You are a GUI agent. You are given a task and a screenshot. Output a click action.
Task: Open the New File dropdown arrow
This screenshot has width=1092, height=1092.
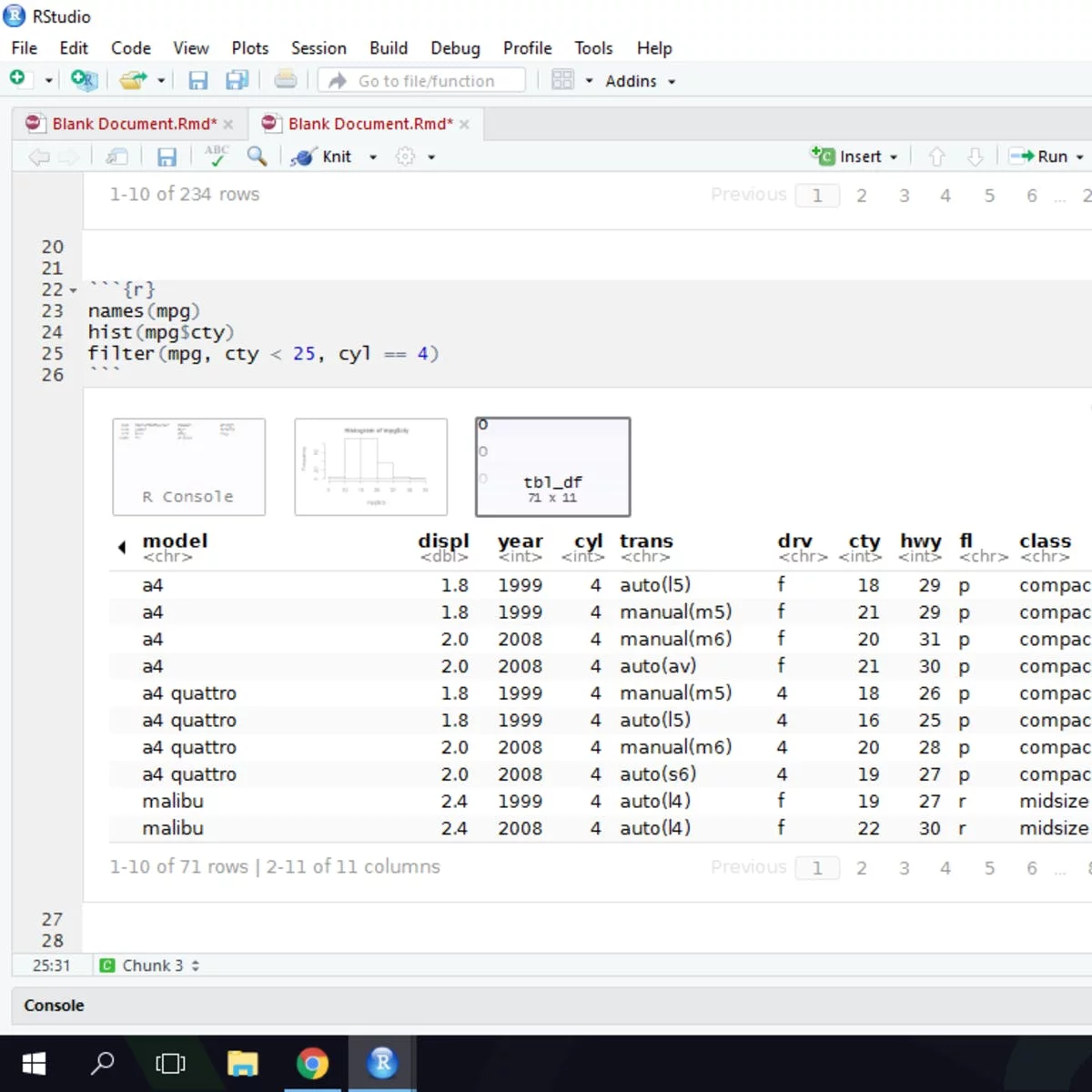pos(49,81)
